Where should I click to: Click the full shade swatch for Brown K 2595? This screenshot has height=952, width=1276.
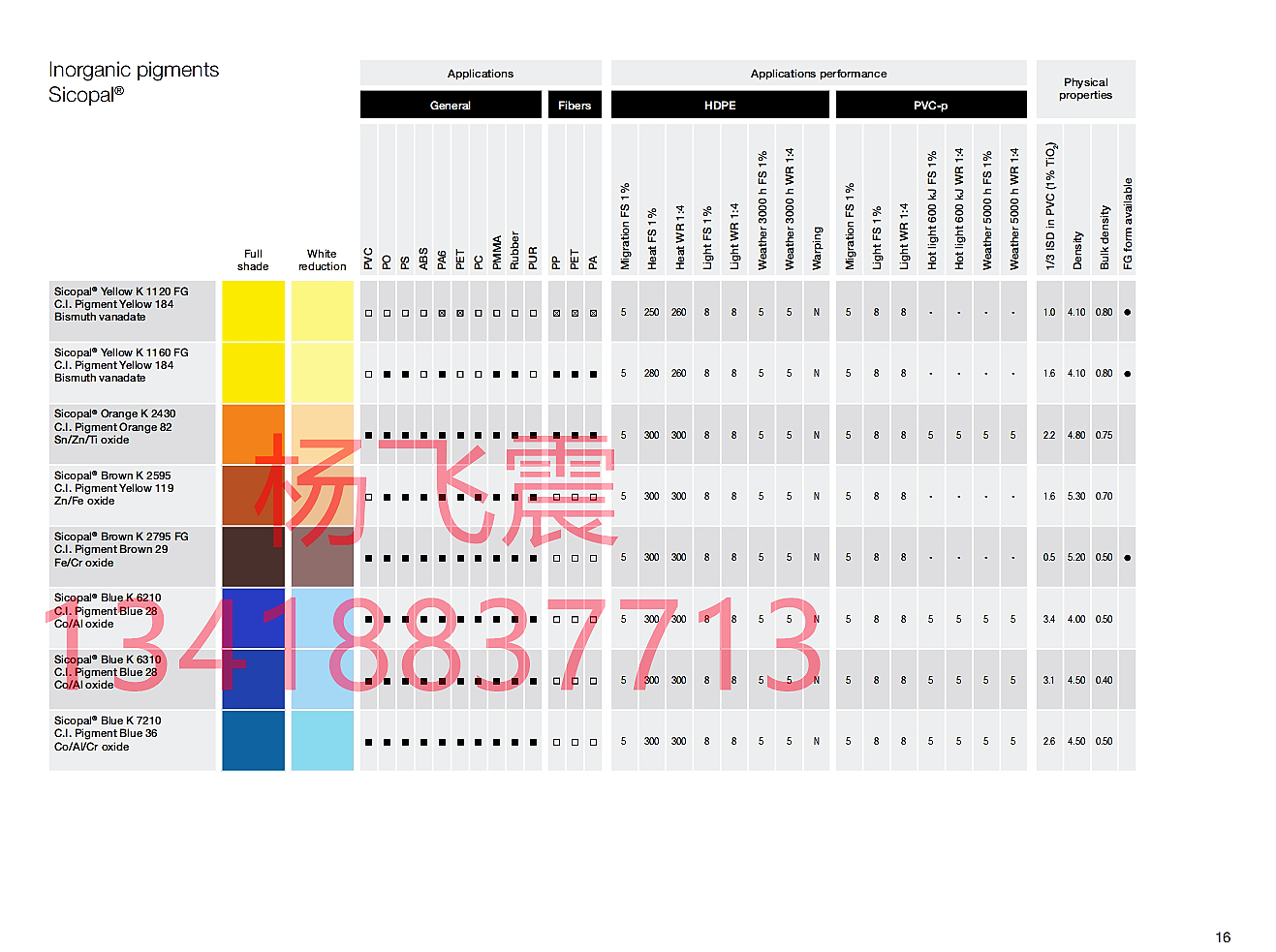click(x=253, y=495)
